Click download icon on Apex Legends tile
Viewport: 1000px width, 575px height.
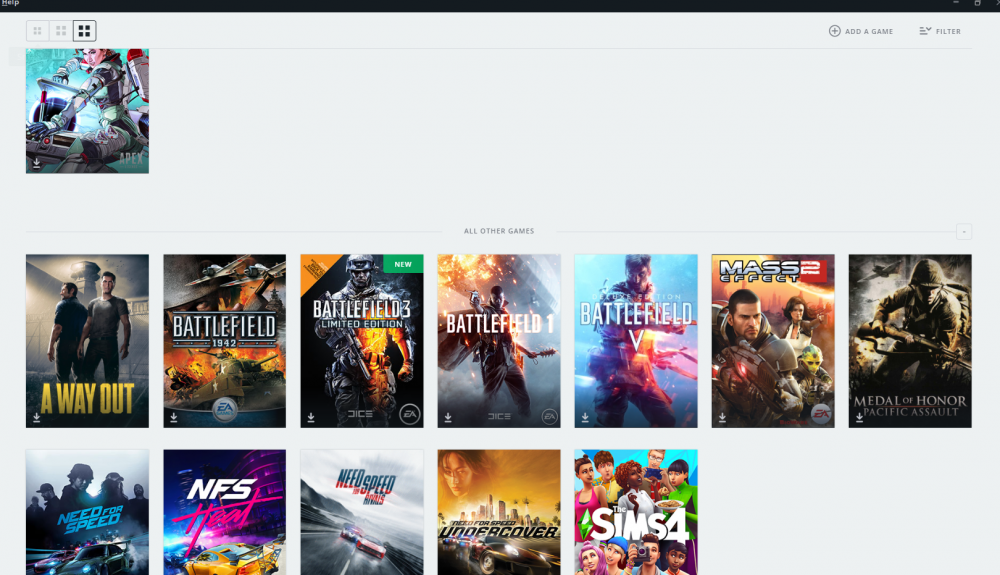(36, 163)
